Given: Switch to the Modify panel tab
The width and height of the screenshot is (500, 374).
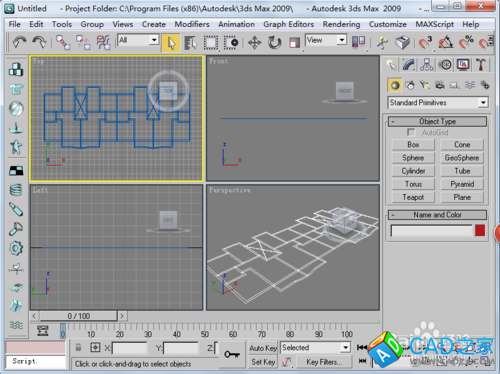Looking at the screenshot, I should tap(409, 65).
